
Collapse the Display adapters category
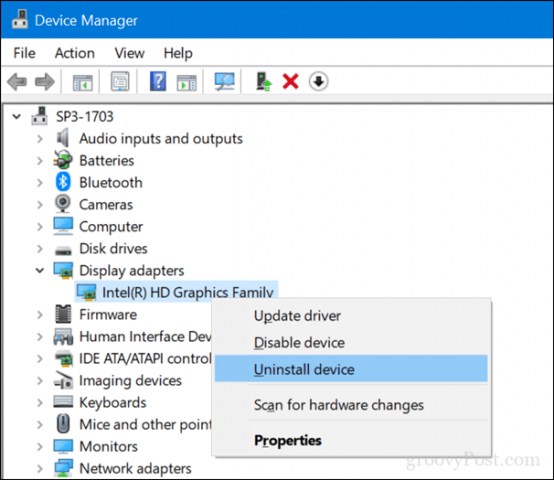pos(40,271)
